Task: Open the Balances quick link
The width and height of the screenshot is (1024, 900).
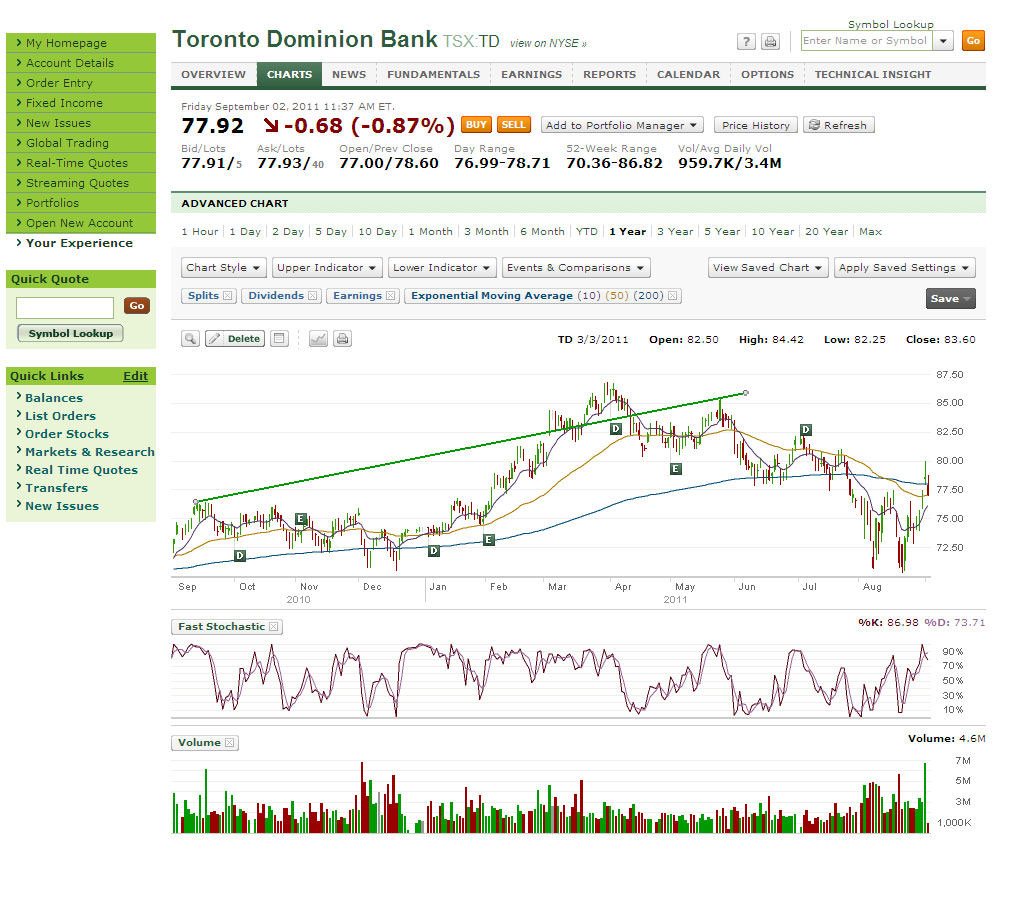Action: coord(54,398)
